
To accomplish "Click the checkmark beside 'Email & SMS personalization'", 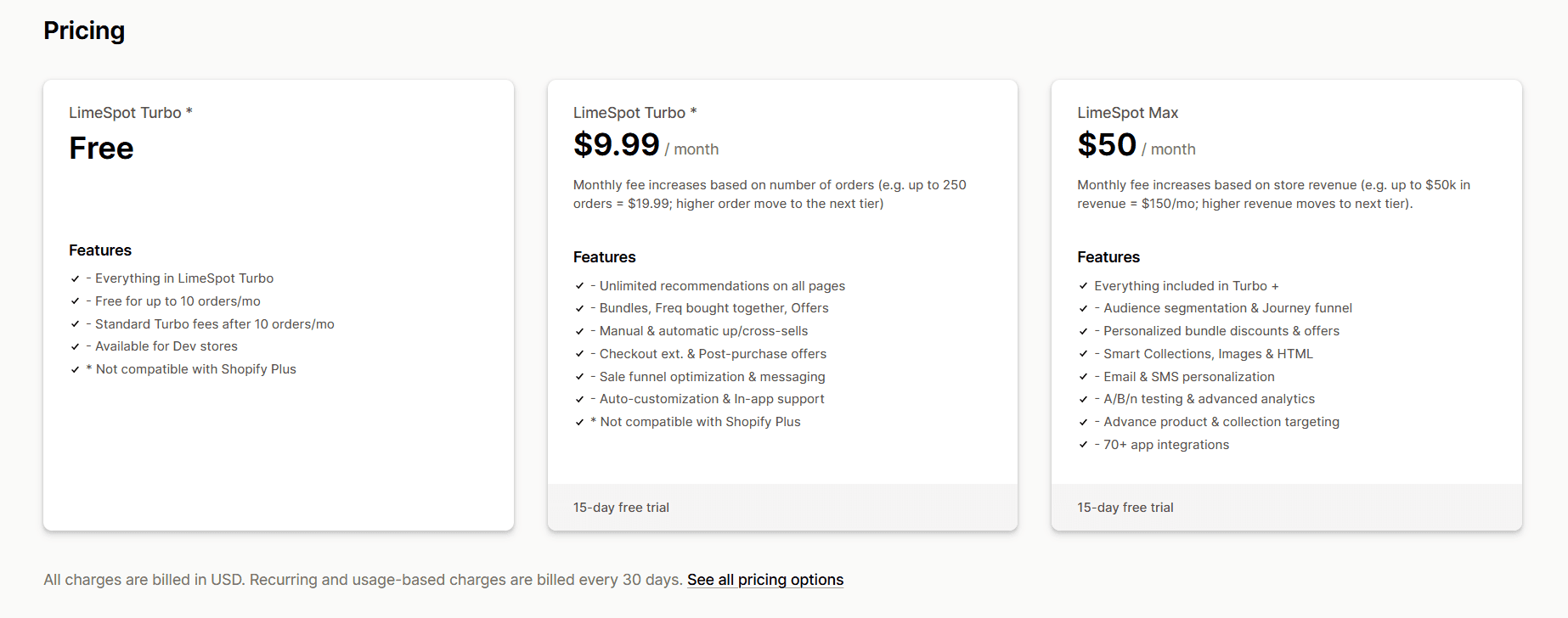I will tap(1083, 377).
